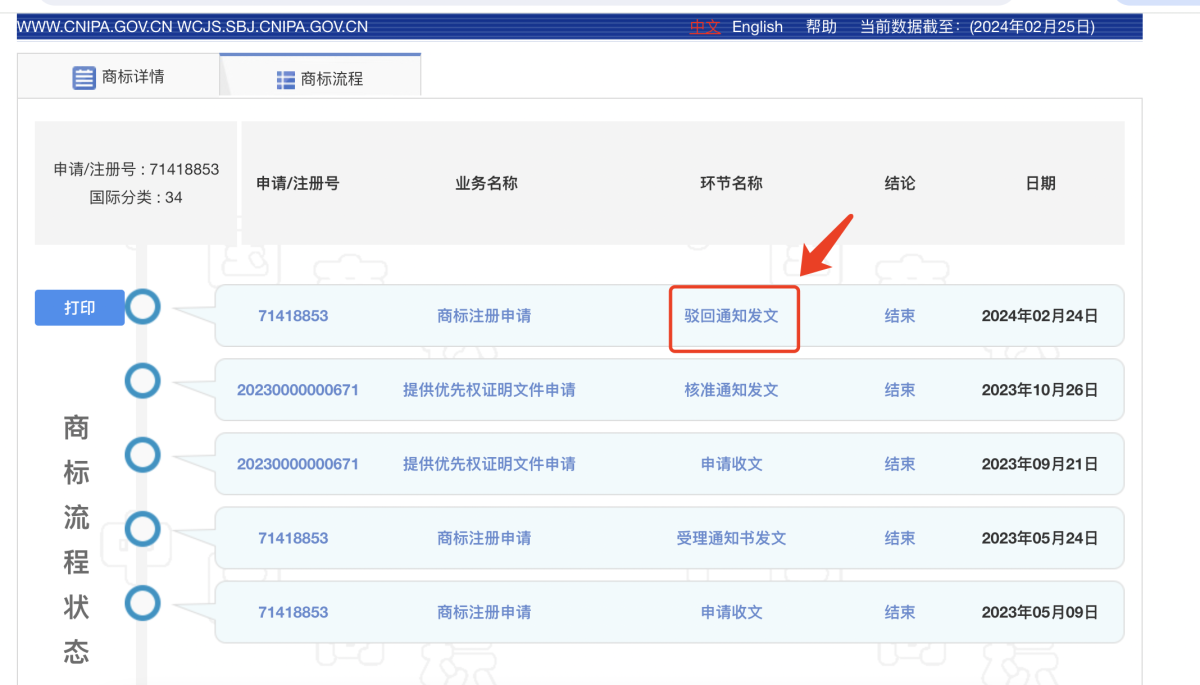Image resolution: width=1200 pixels, height=685 pixels.
Task: Open 71418853 in the 受理通知书发文 row
Action: point(293,538)
